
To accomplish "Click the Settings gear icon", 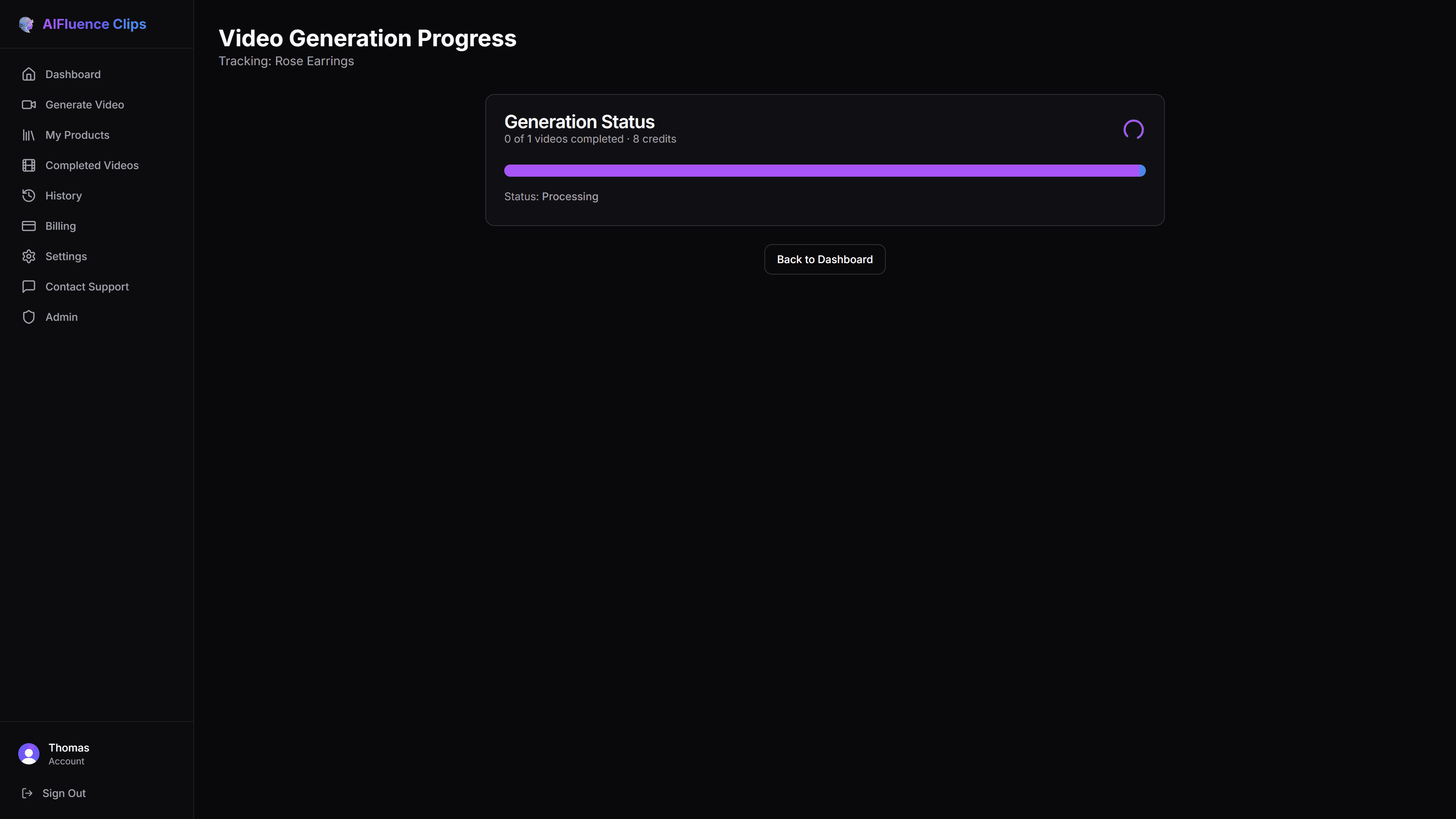I will coord(29,257).
